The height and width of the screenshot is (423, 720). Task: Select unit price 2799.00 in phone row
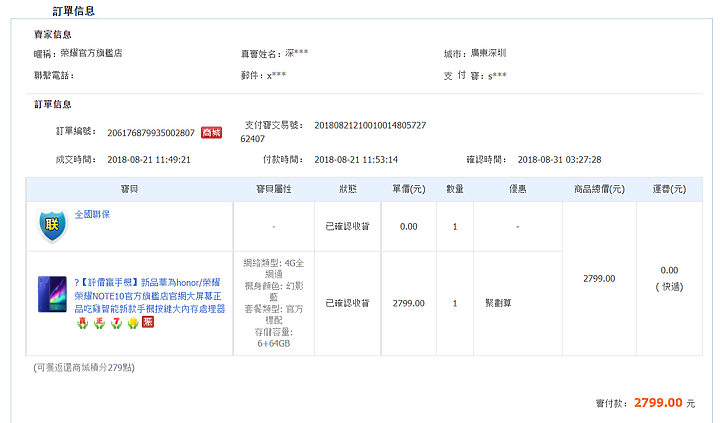[x=409, y=303]
